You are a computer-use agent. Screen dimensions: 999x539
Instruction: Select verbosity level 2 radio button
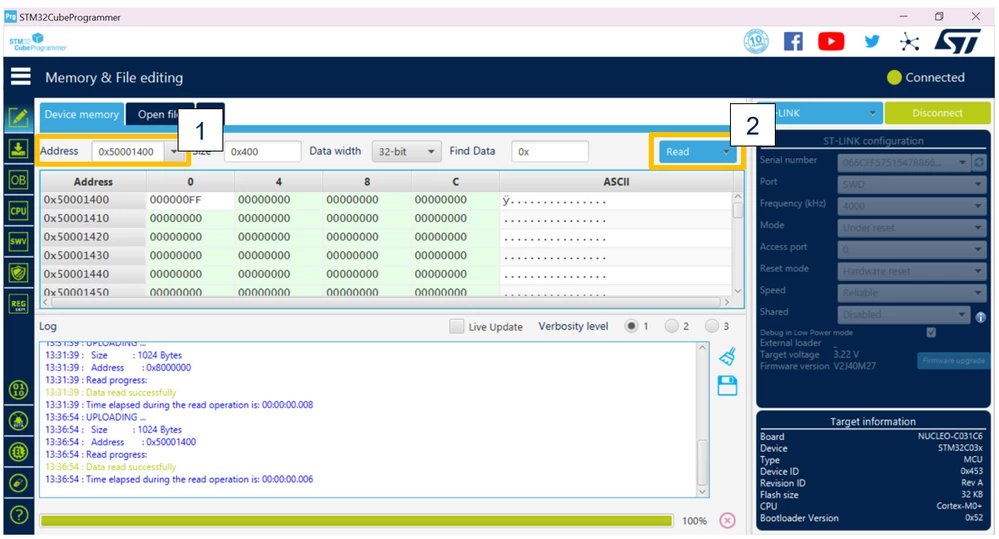click(x=671, y=326)
